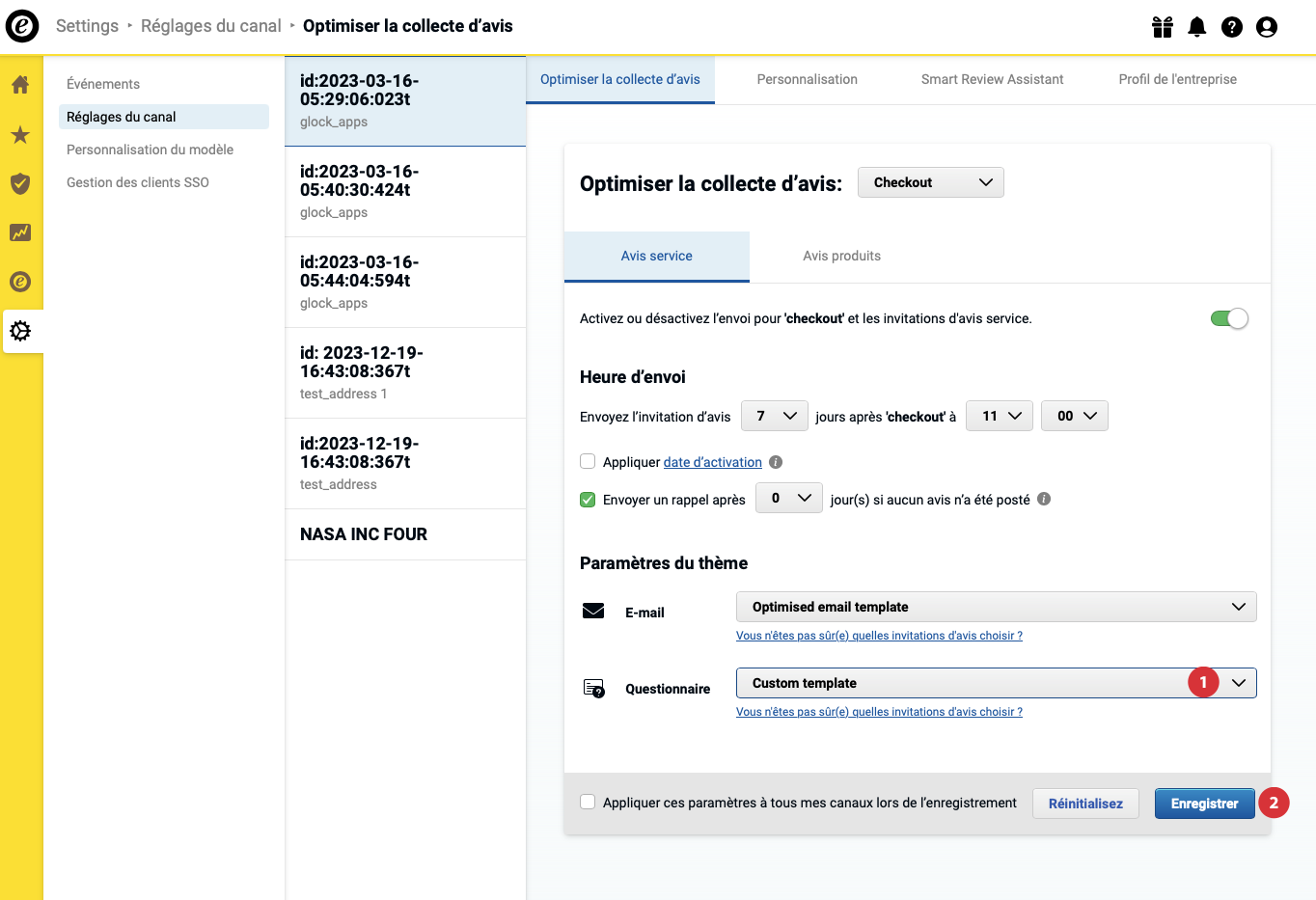Select the Avis service tab
Image resolution: width=1316 pixels, height=900 pixels.
(x=657, y=256)
